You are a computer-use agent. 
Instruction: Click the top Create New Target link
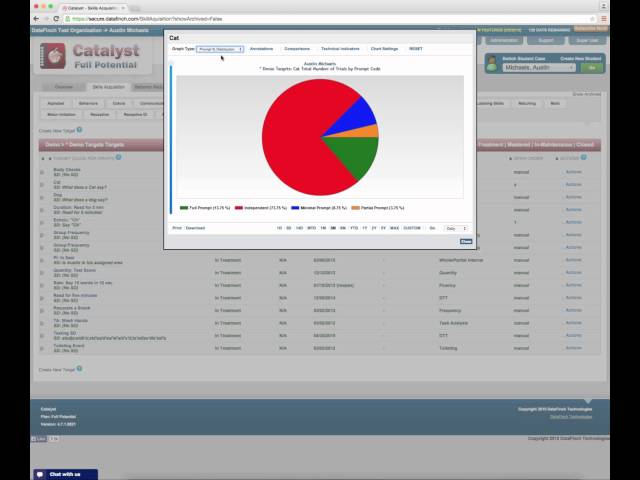tap(57, 131)
